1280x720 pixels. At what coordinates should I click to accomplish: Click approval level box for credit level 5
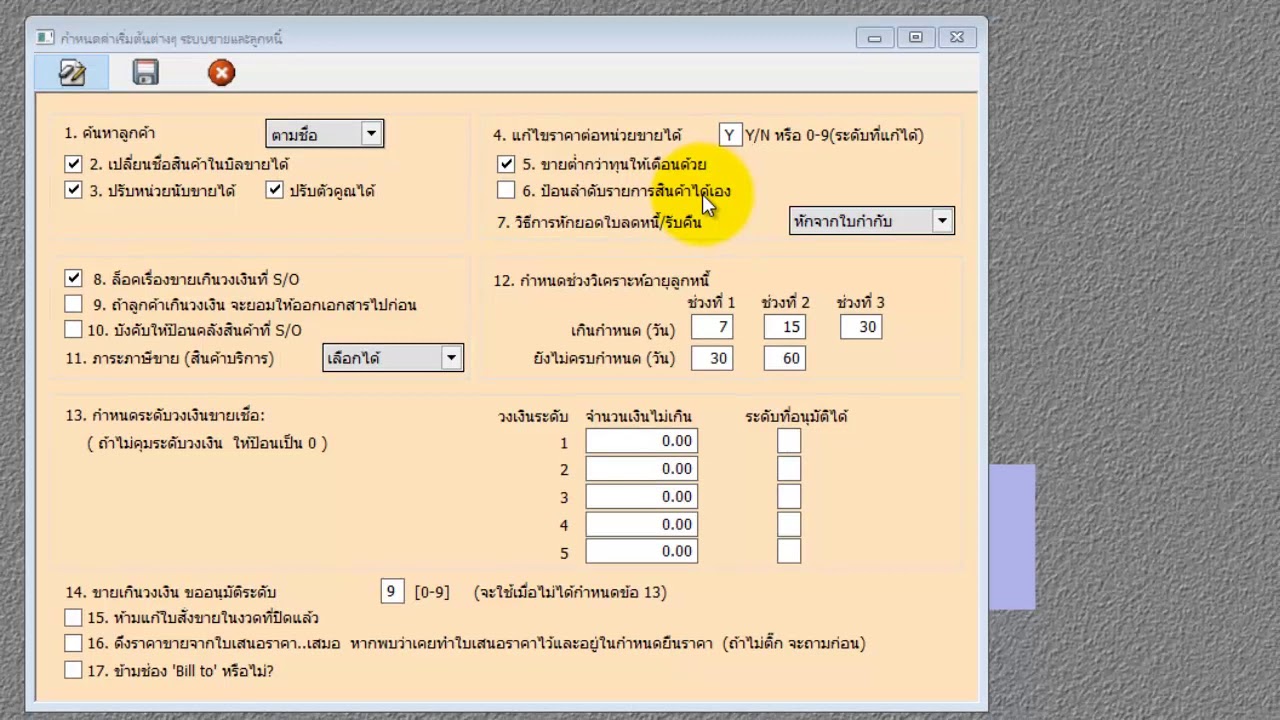(789, 551)
